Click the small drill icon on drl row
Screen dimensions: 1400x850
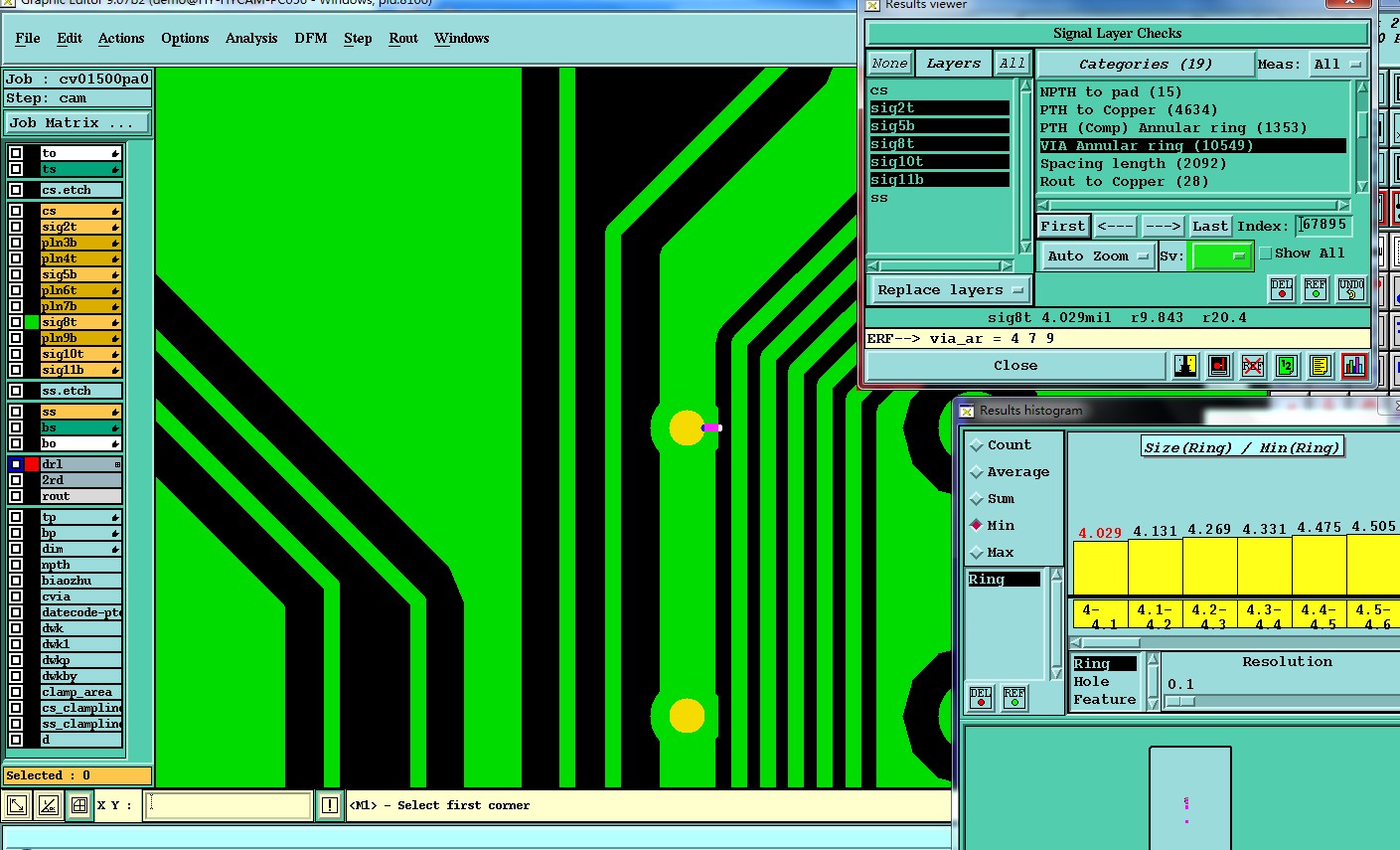117,464
